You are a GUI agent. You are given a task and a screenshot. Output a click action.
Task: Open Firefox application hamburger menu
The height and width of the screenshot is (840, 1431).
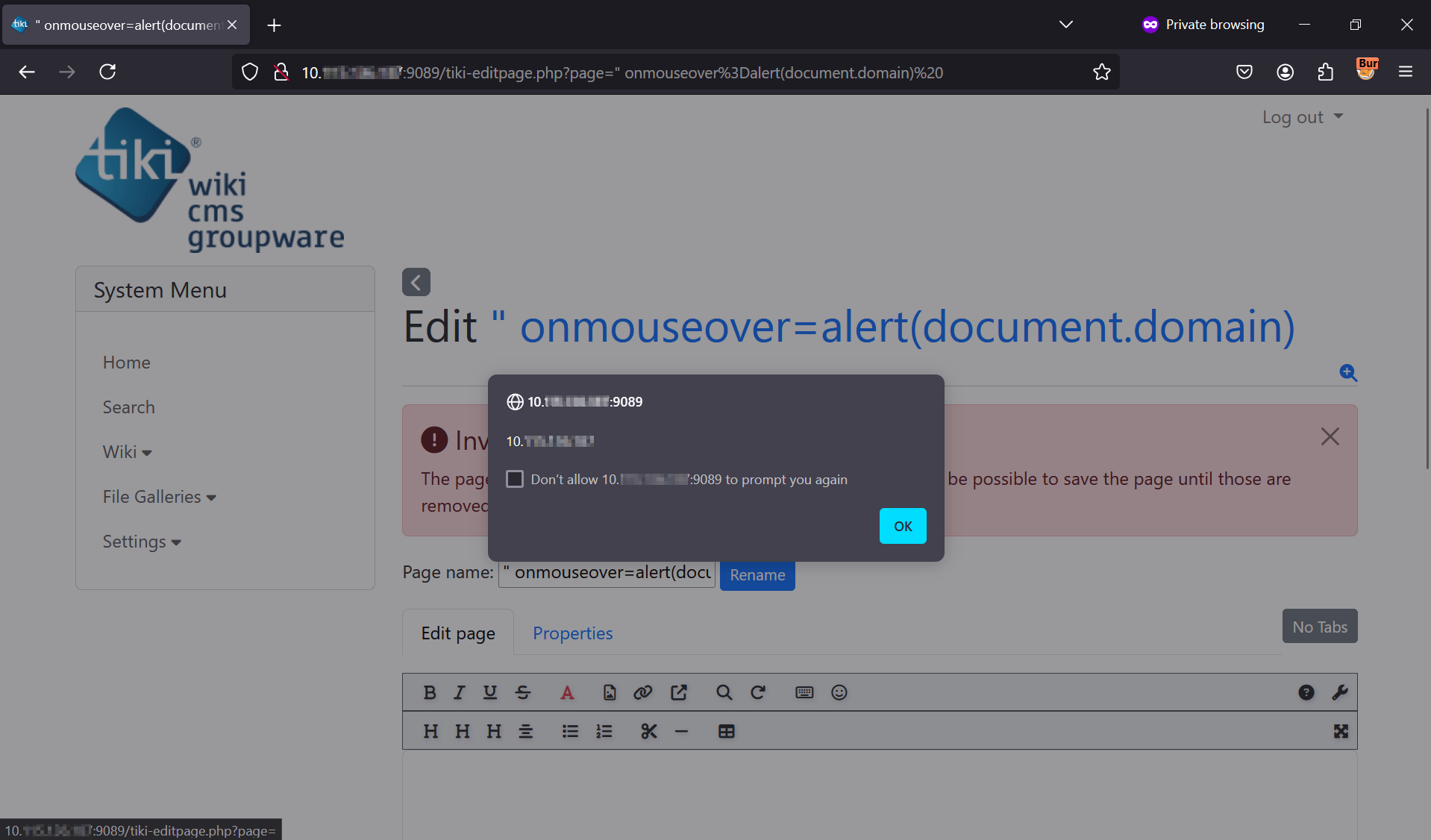(x=1406, y=72)
